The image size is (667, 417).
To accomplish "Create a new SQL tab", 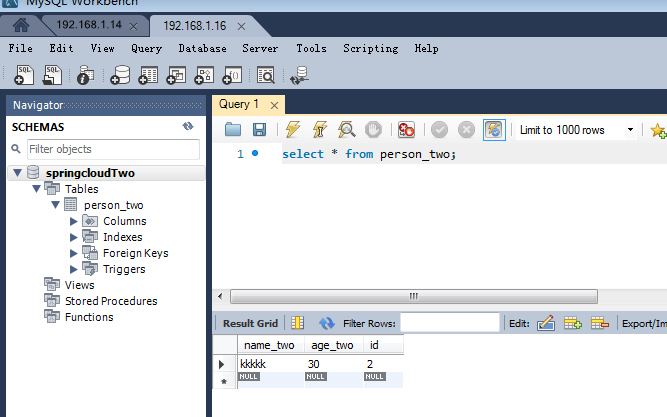I will 24,75.
